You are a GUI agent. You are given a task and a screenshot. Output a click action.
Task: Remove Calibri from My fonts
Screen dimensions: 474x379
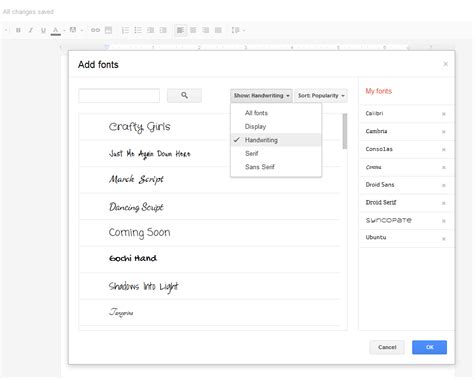pyautogui.click(x=444, y=114)
